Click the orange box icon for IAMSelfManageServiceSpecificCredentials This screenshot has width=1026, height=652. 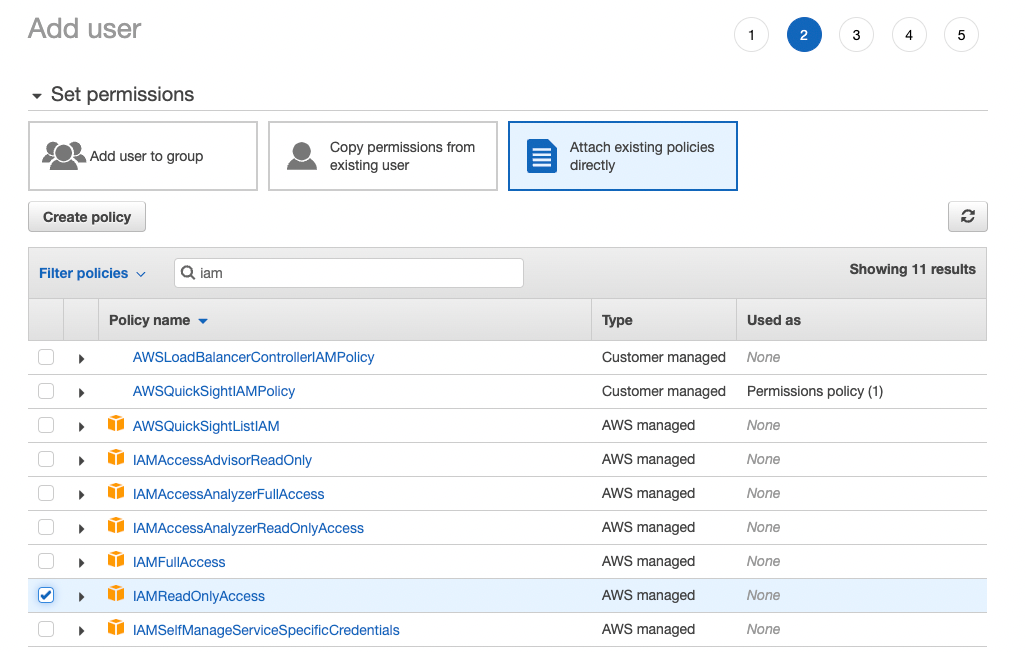coord(116,628)
